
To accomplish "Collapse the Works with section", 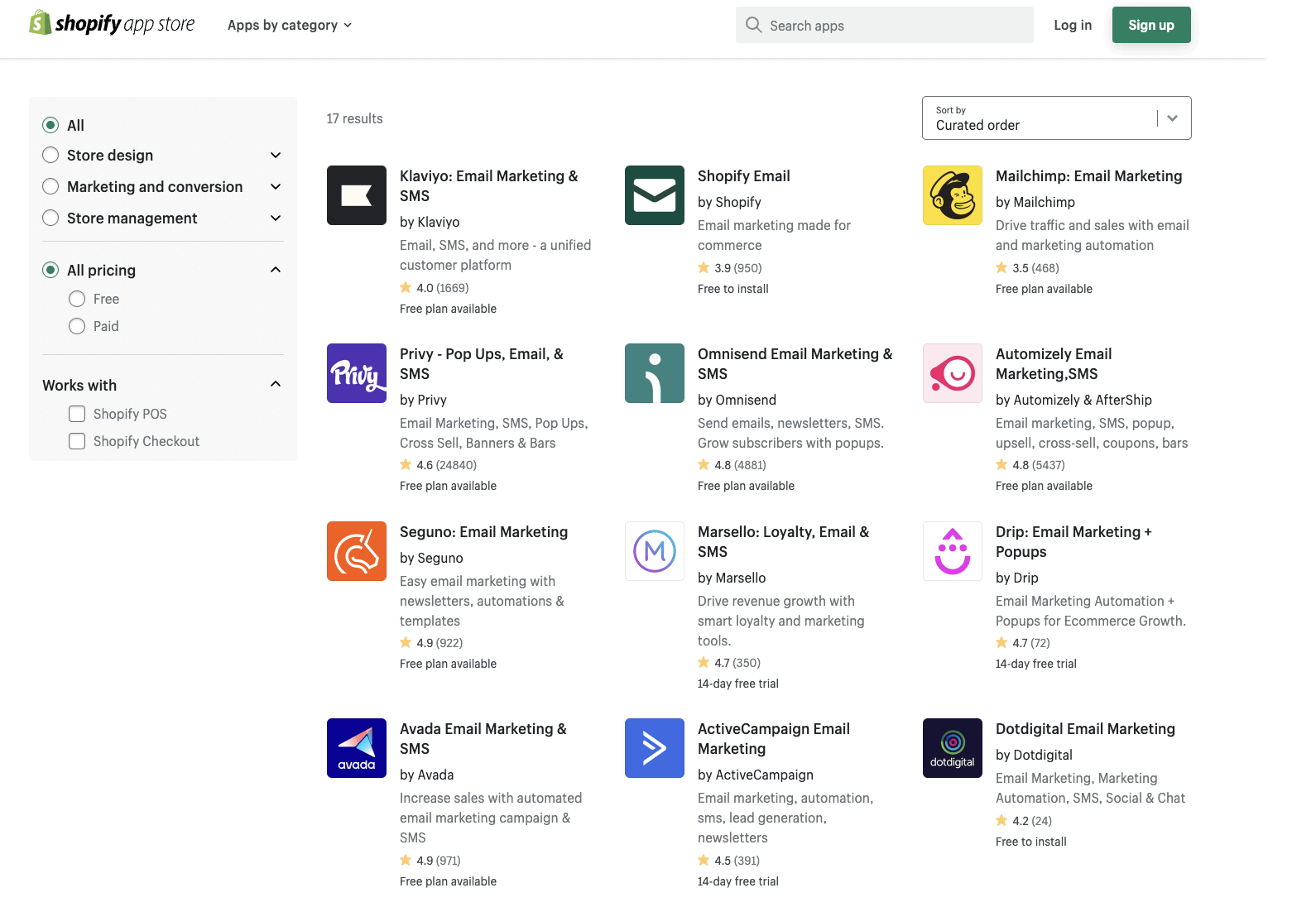I will 276,384.
